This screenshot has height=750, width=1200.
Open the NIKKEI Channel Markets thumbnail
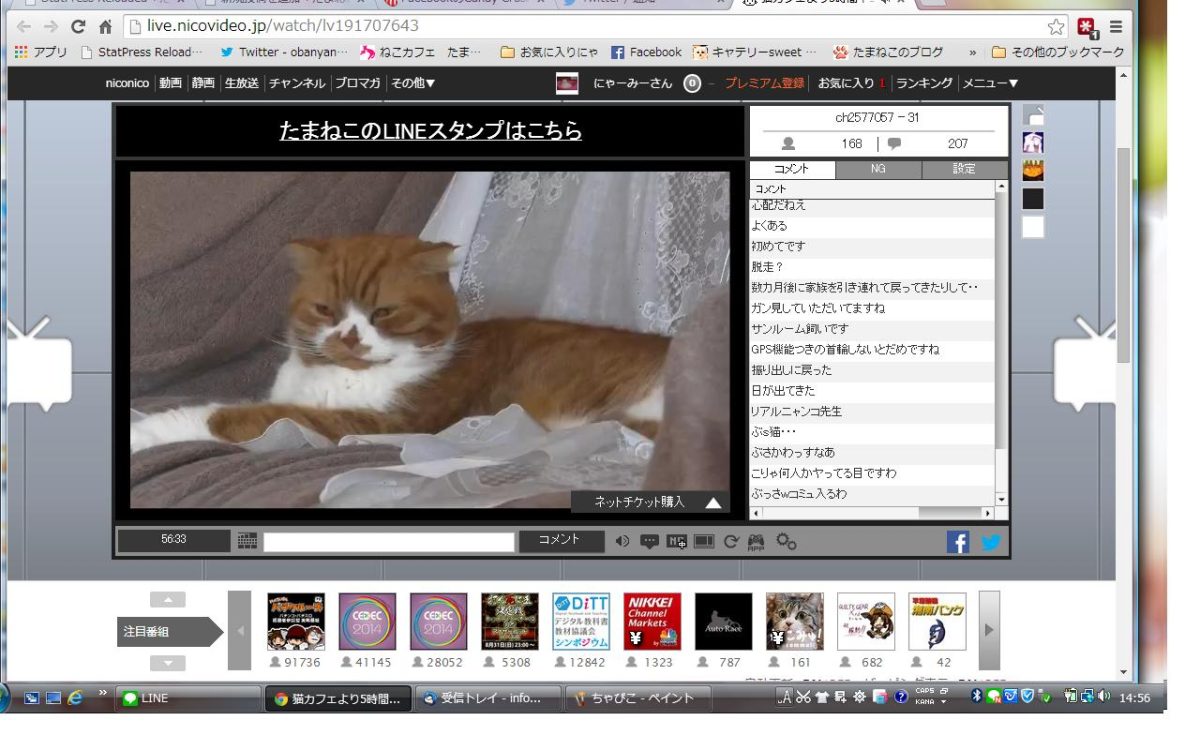pos(652,622)
